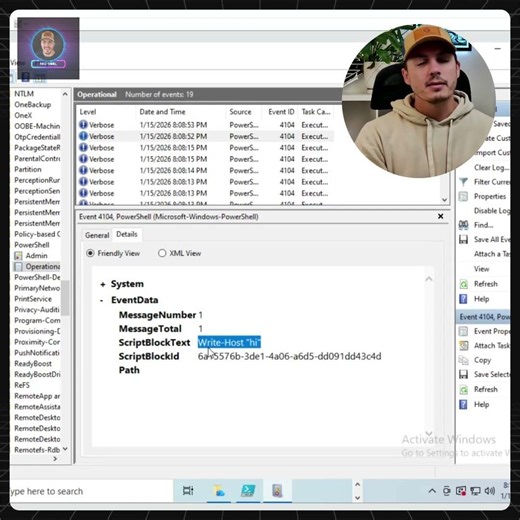Click the Find binoculars icon
This screenshot has width=520, height=520.
pos(463,225)
